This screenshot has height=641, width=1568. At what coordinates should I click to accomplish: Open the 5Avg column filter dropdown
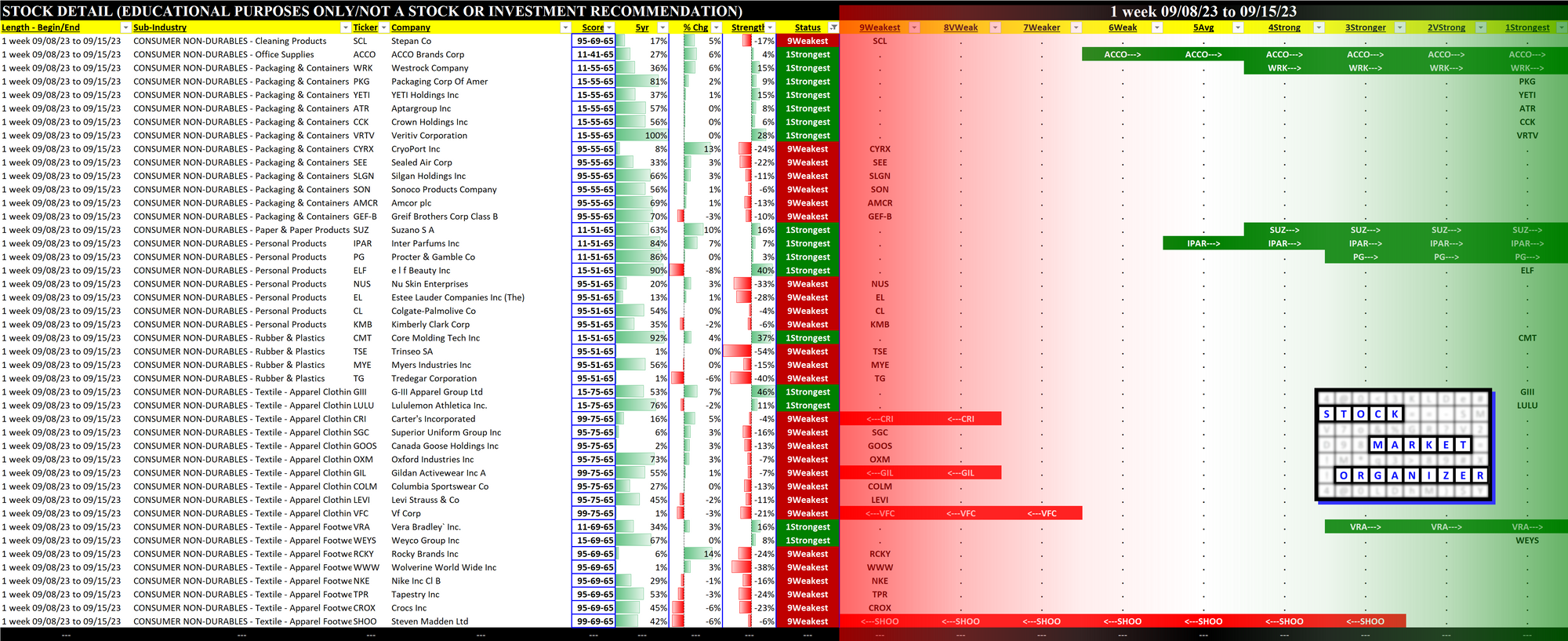[1238, 27]
